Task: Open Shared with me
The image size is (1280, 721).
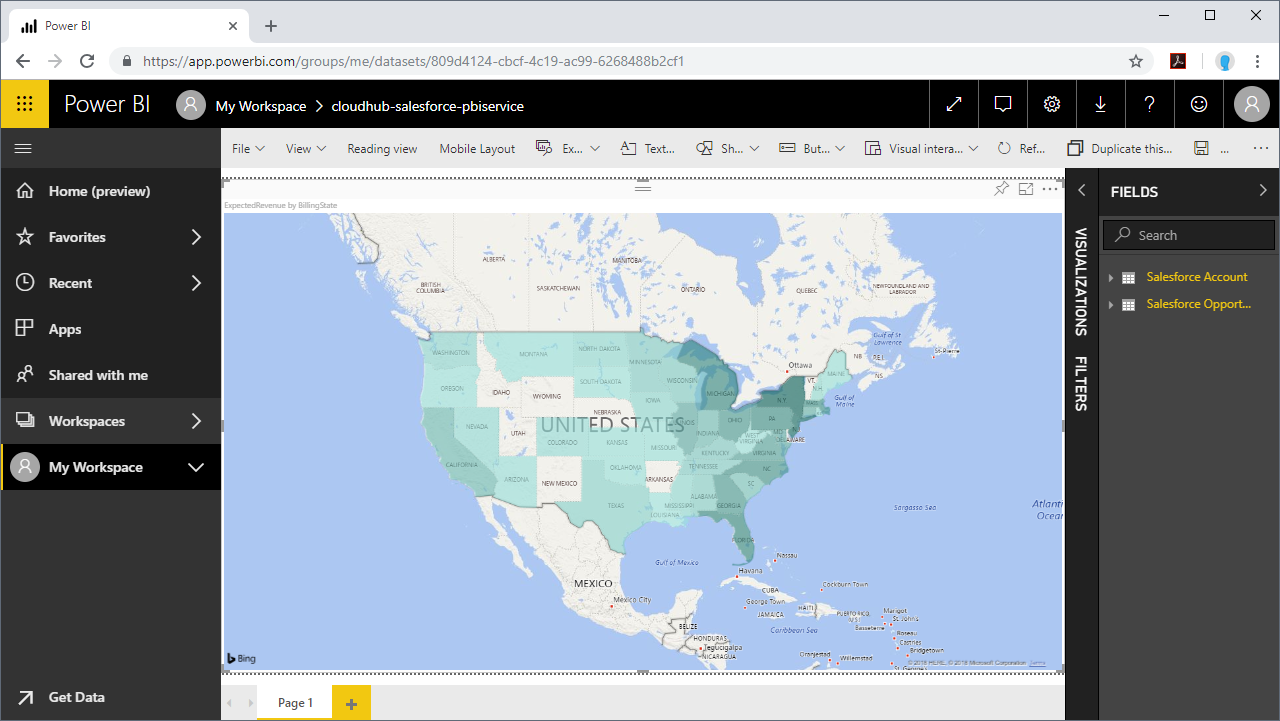Action: click(x=110, y=375)
